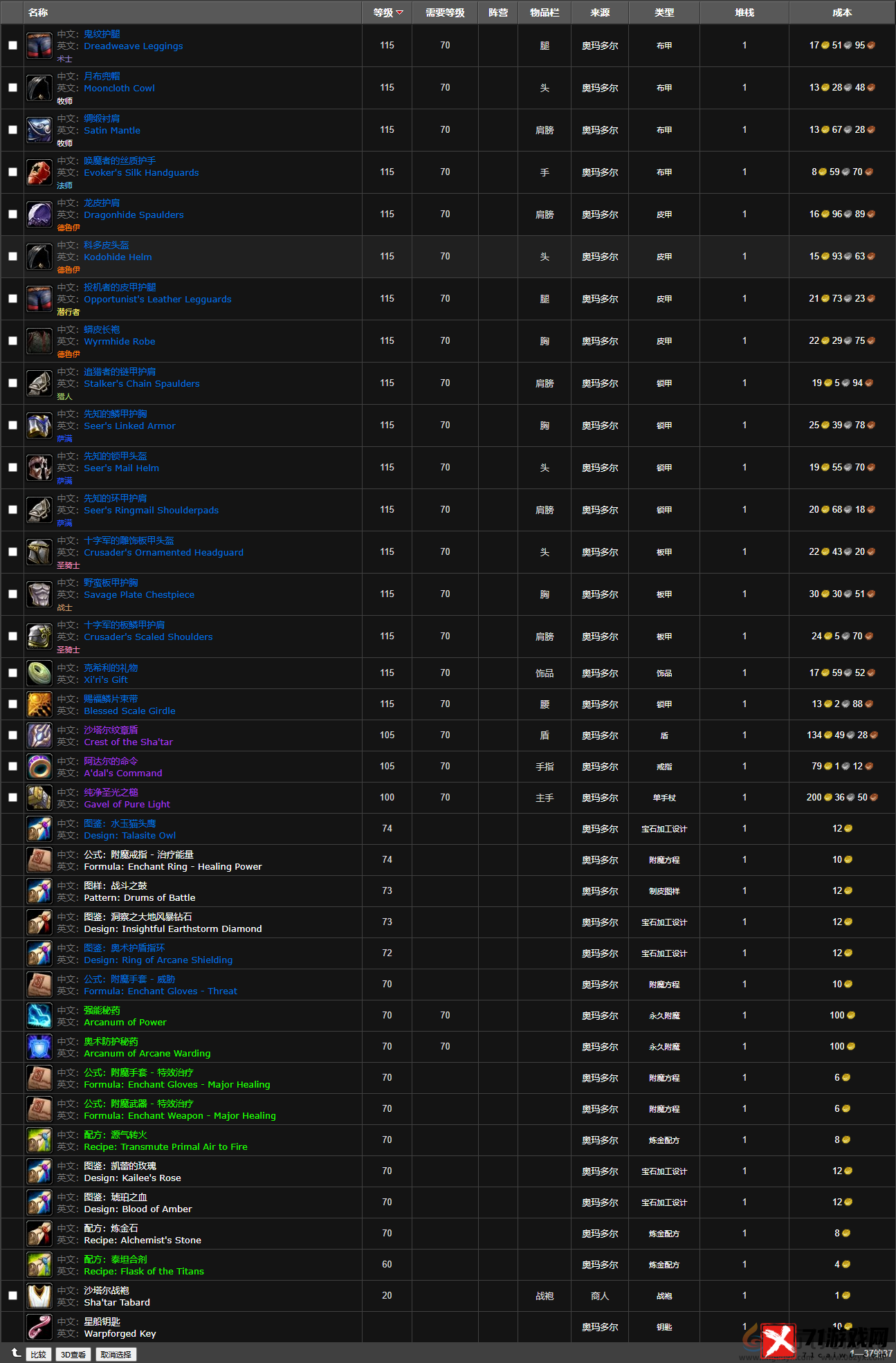Click the 比较 compare button
The width and height of the screenshot is (896, 1363).
(x=39, y=1355)
